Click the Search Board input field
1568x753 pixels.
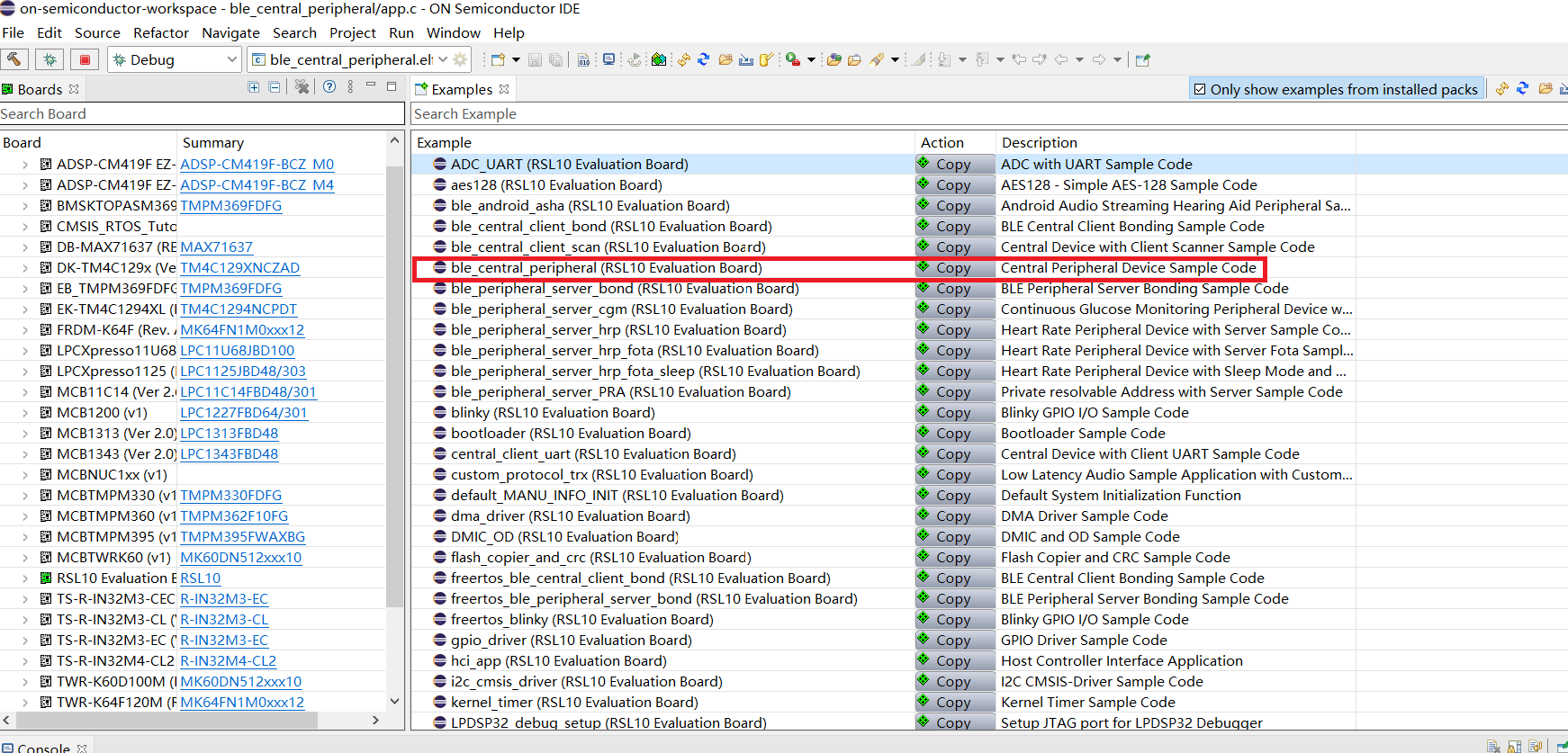[x=202, y=113]
